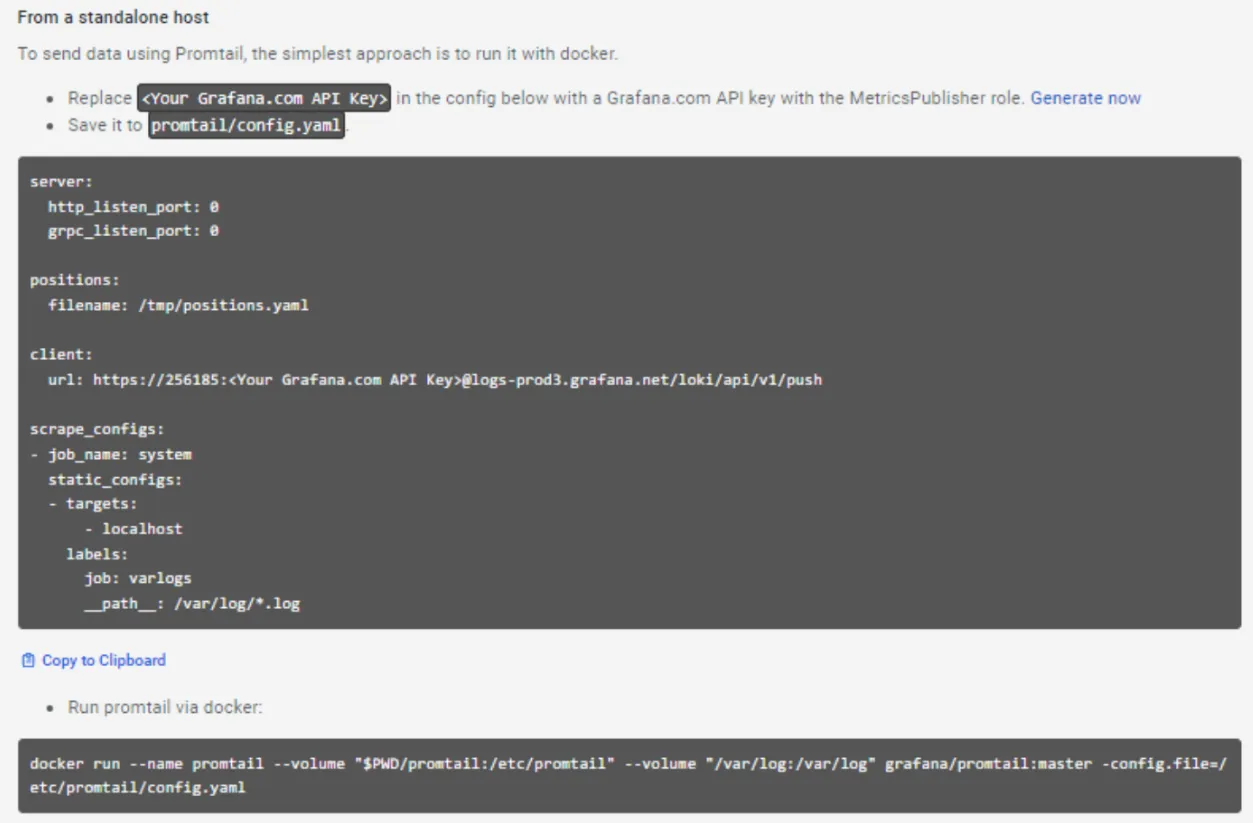Click the 'docker run --name promtail' command block

point(629,775)
